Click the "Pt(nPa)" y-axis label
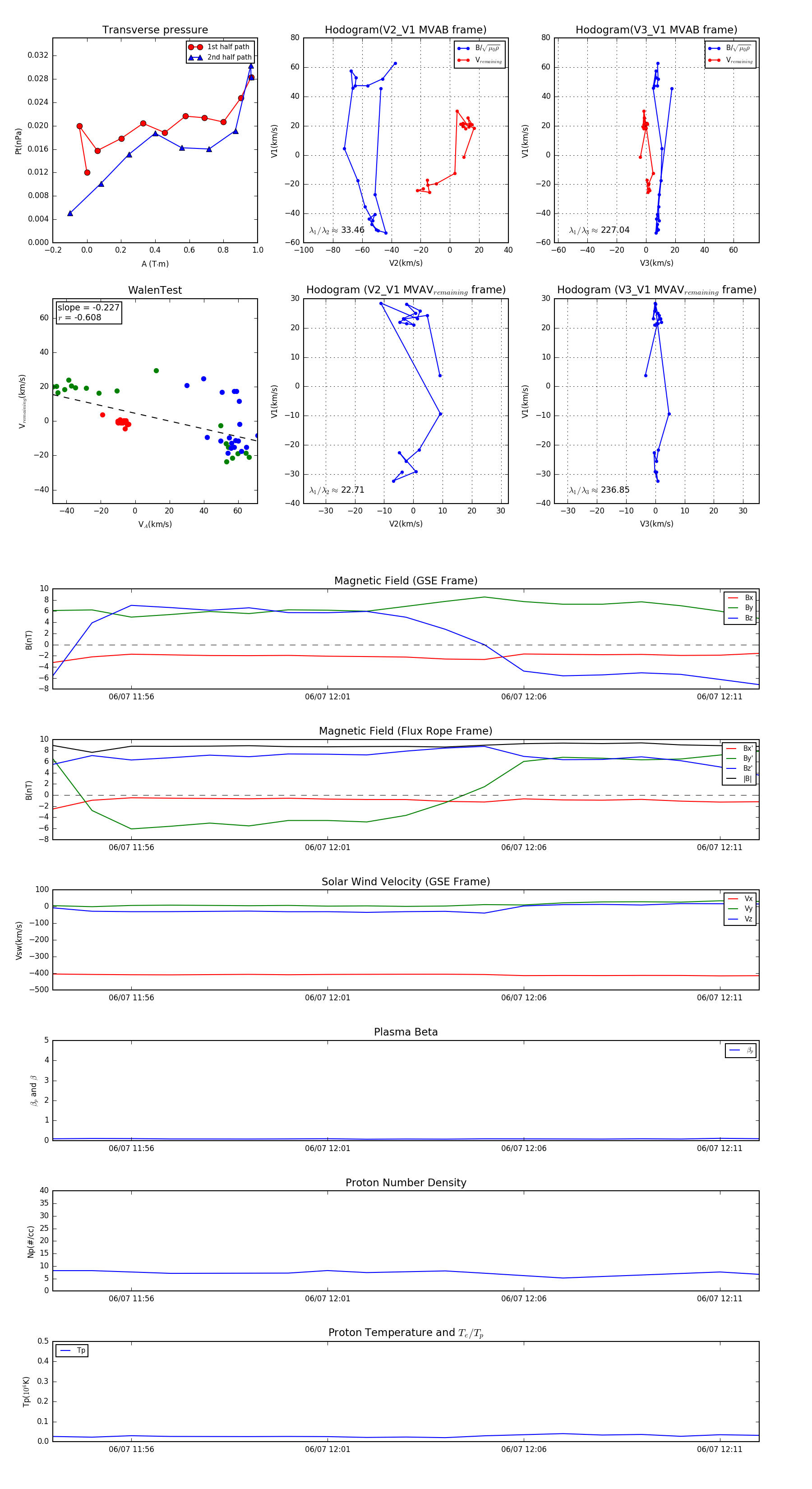The image size is (812, 1489). click(x=18, y=140)
